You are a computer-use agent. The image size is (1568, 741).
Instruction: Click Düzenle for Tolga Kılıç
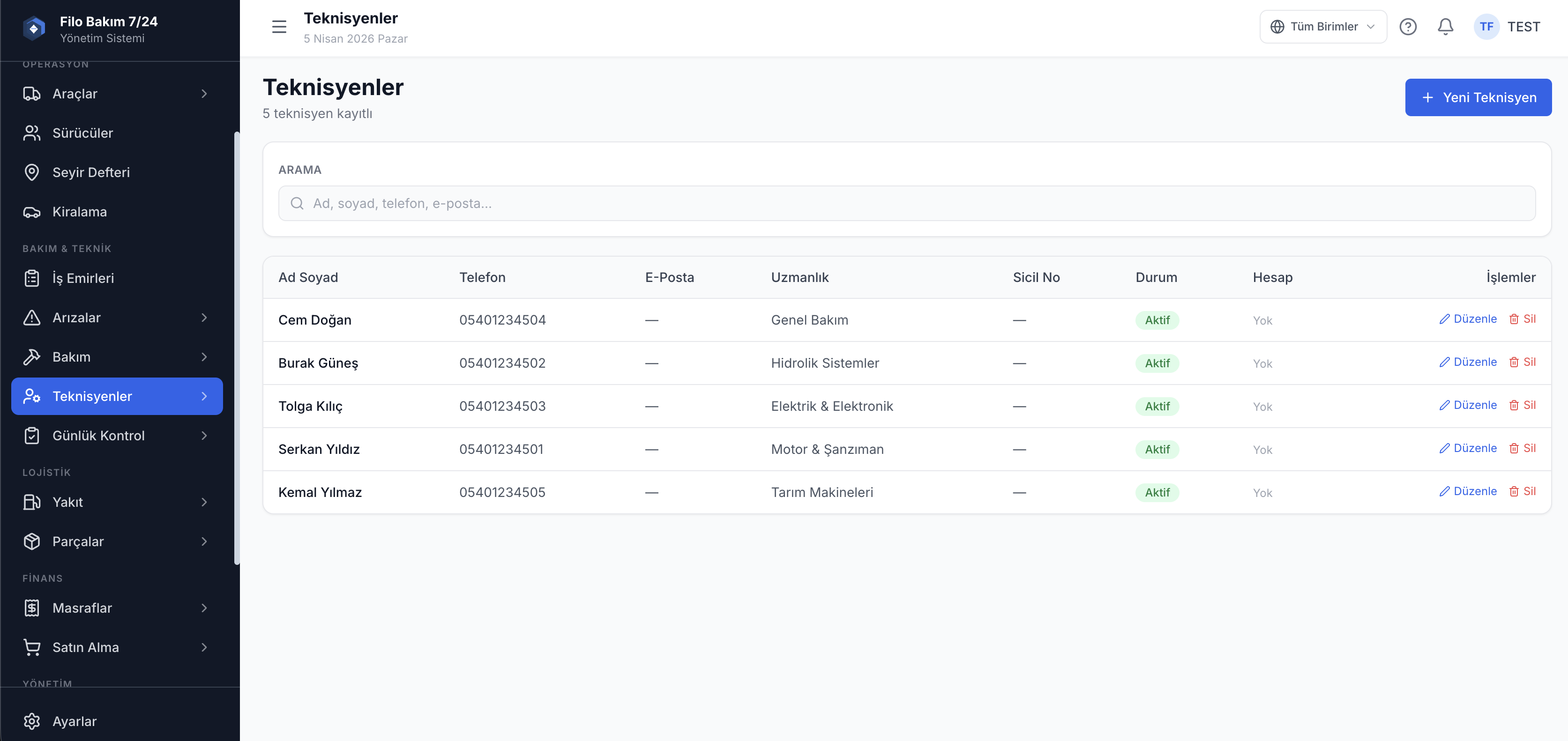tap(1468, 405)
